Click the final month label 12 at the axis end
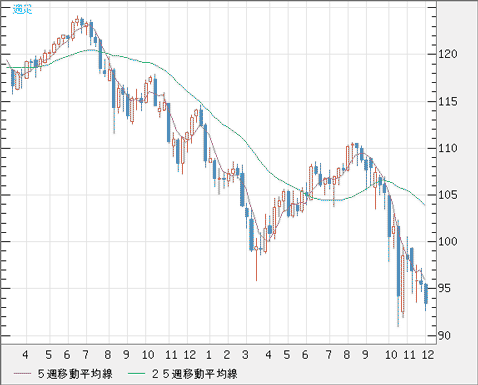 tap(428, 355)
